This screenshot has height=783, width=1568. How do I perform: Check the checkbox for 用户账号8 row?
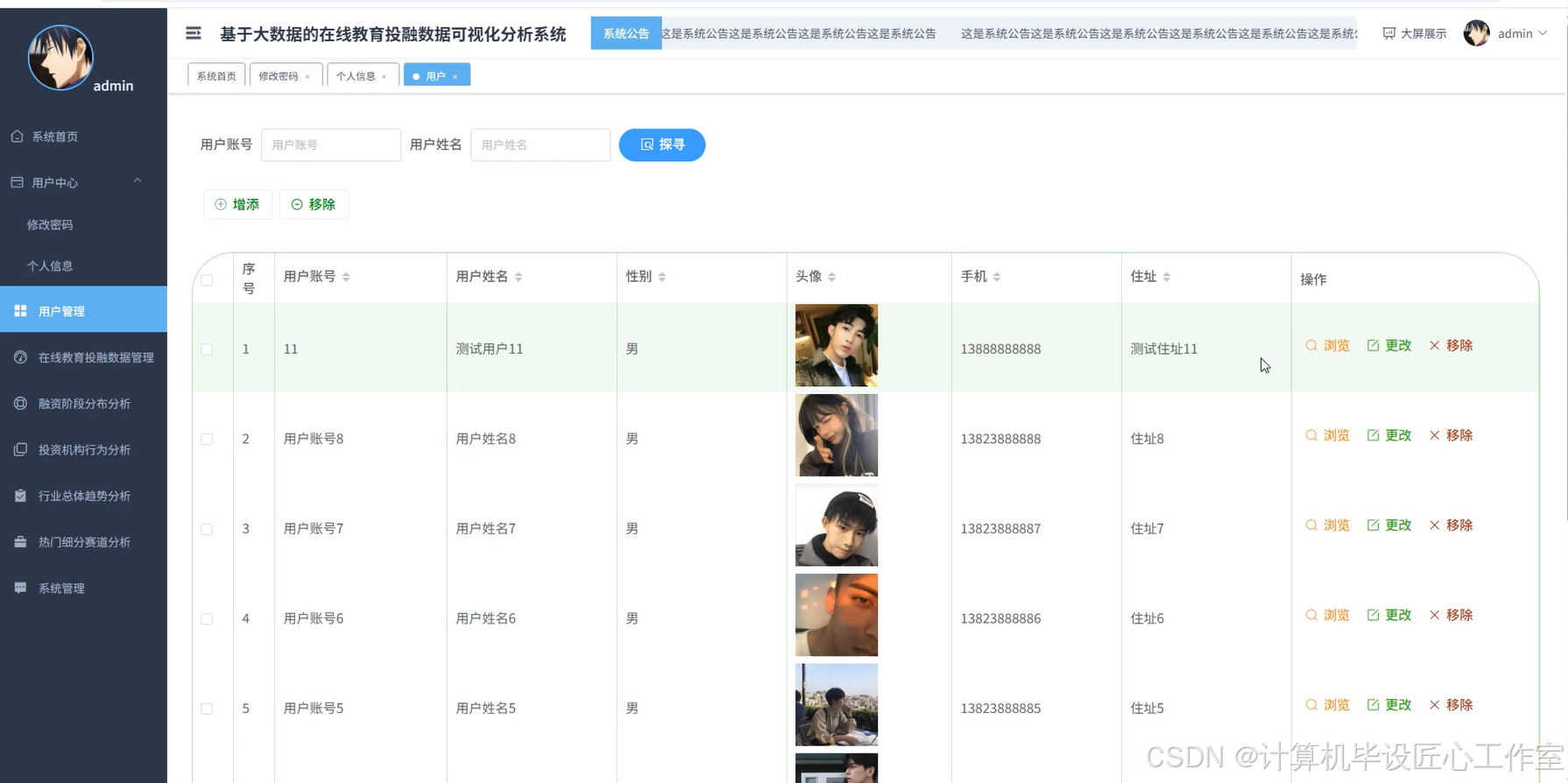[x=207, y=439]
